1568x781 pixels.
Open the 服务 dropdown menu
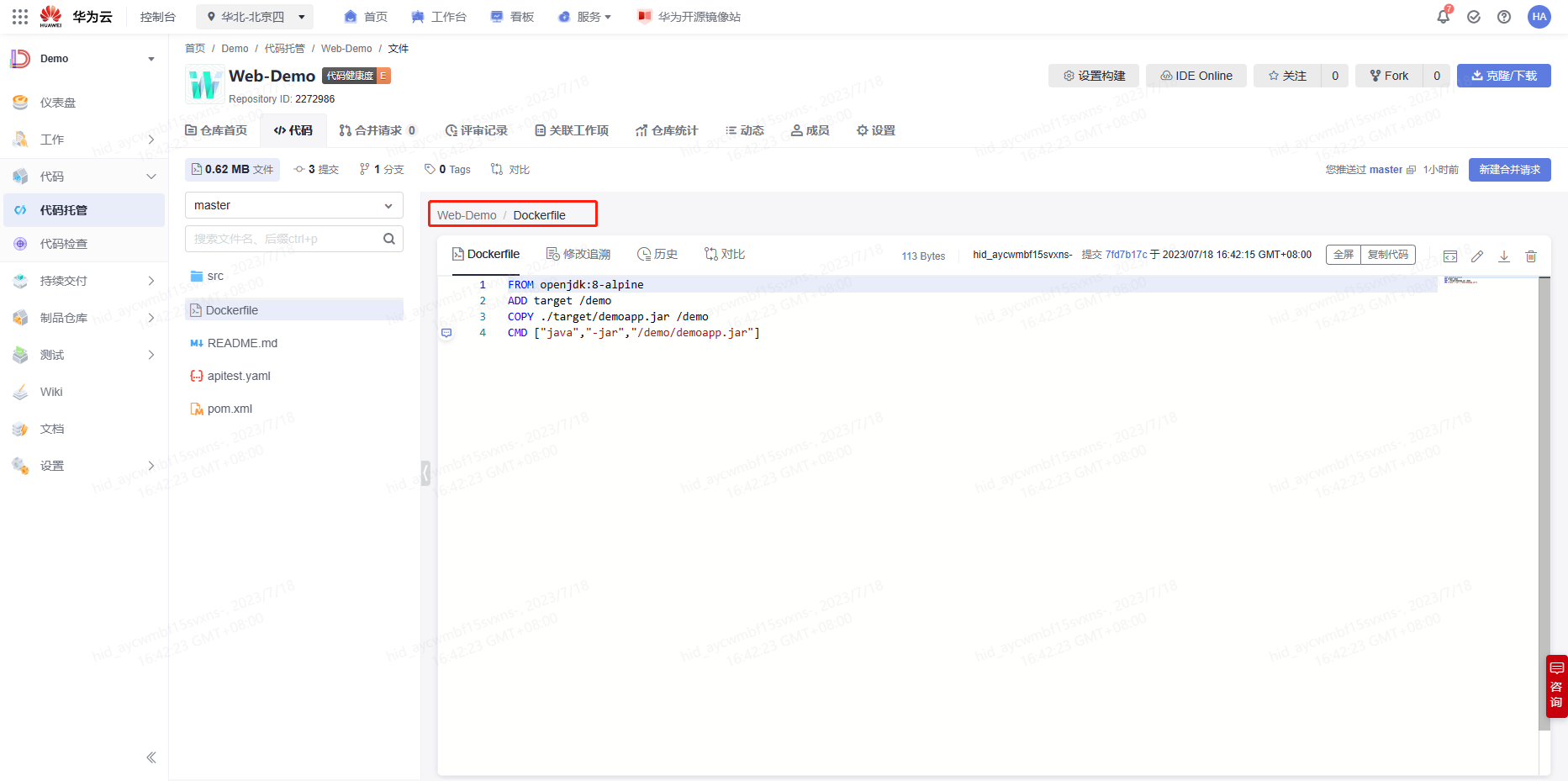click(x=585, y=17)
